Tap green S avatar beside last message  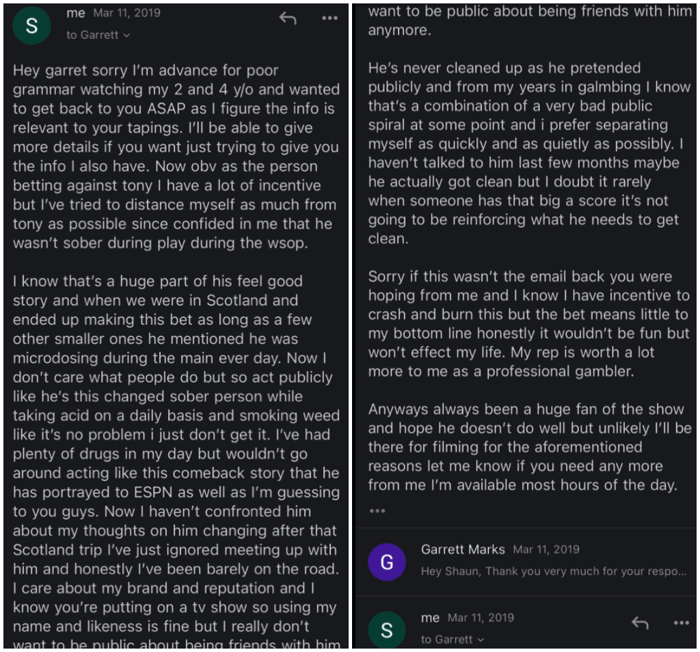tap(387, 630)
